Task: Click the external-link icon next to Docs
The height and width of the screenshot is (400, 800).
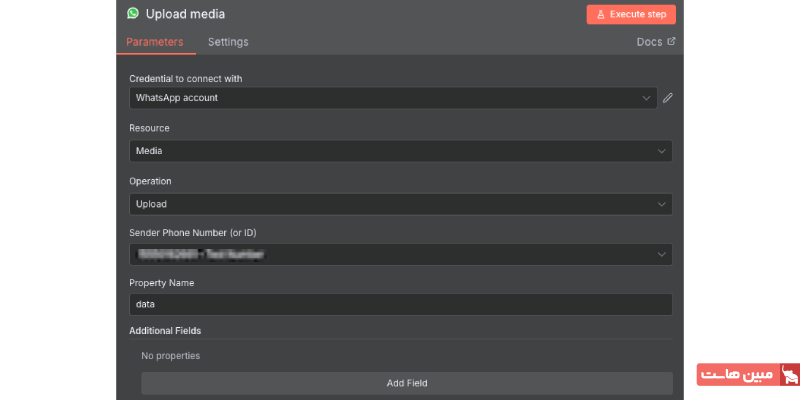Action: pos(671,42)
